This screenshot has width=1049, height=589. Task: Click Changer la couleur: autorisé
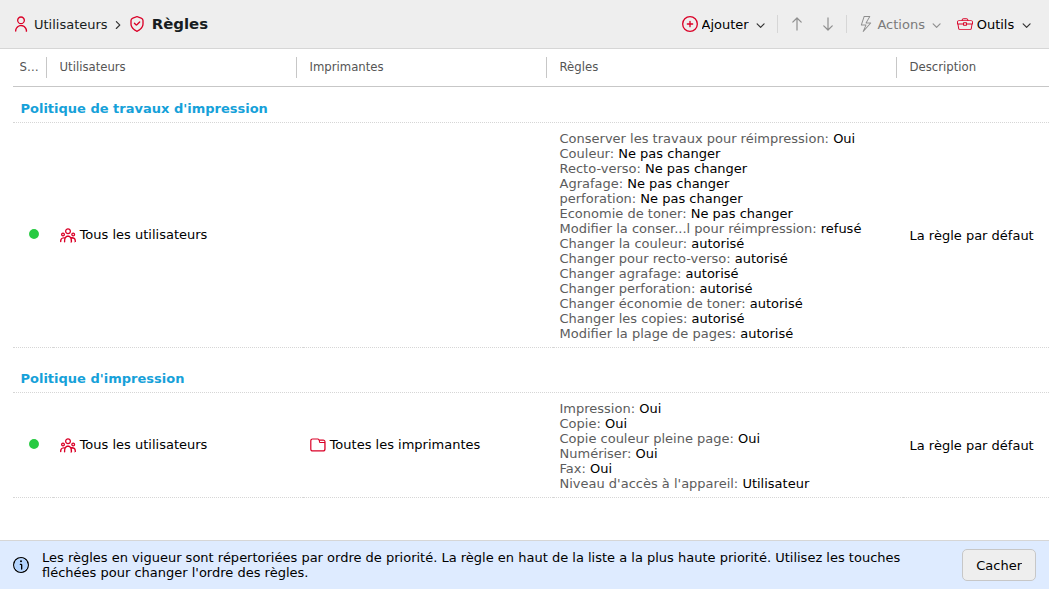pos(652,244)
